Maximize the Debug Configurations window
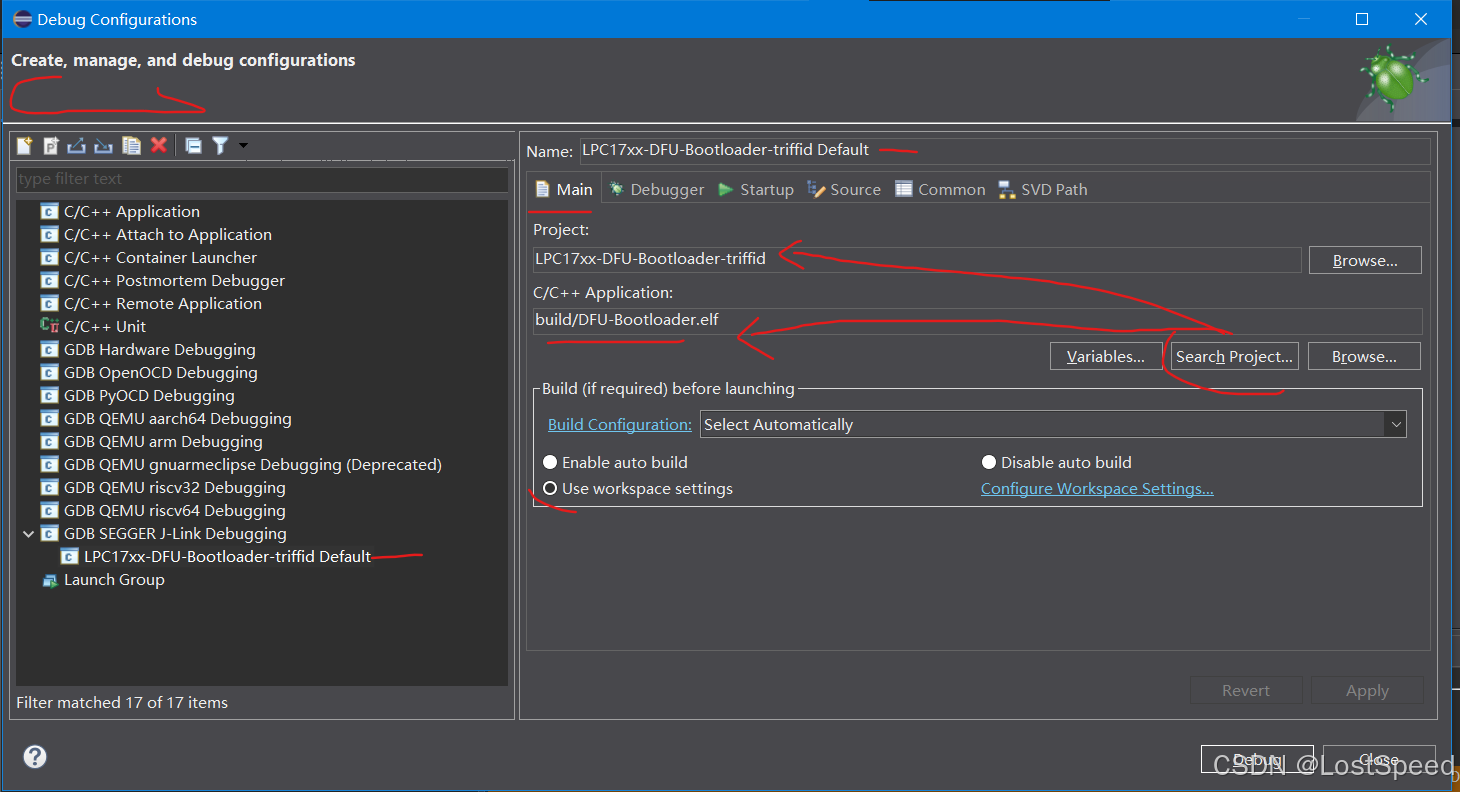1460x792 pixels. (1361, 19)
